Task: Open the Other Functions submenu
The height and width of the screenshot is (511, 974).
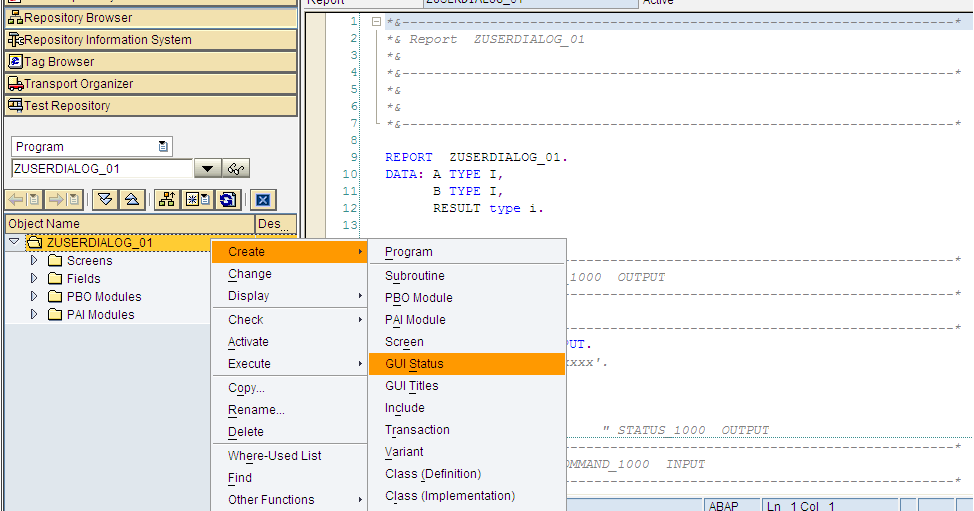Action: click(x=289, y=500)
